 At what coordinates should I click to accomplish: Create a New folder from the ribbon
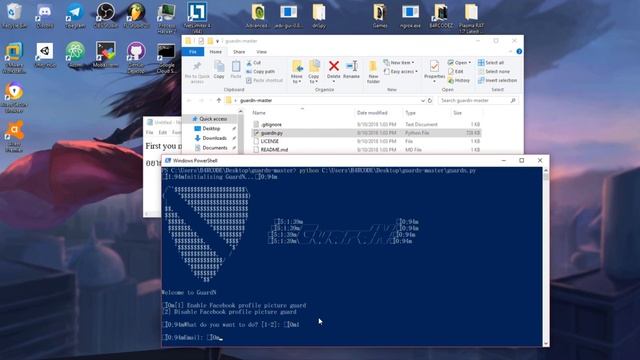pos(373,72)
